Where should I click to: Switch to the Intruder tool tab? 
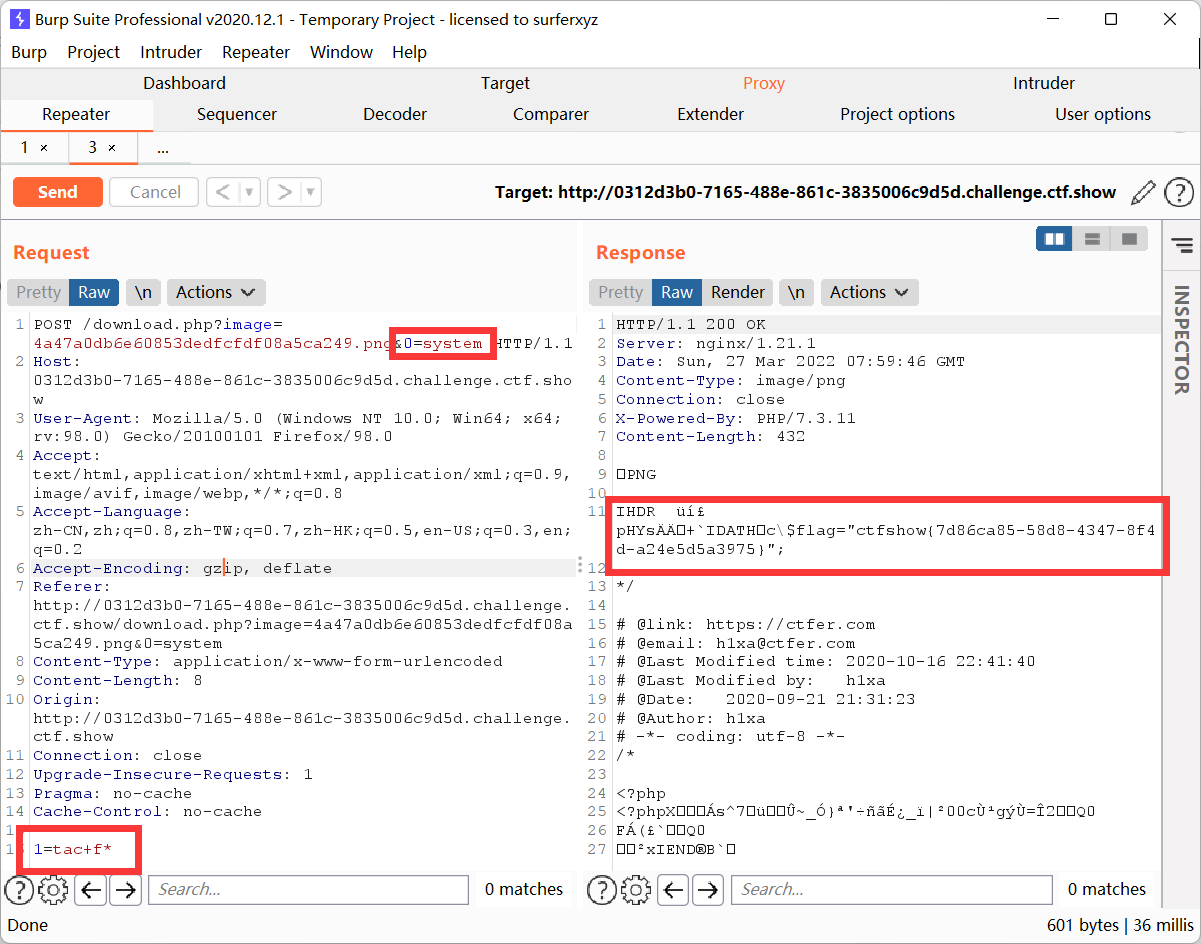click(x=1044, y=83)
